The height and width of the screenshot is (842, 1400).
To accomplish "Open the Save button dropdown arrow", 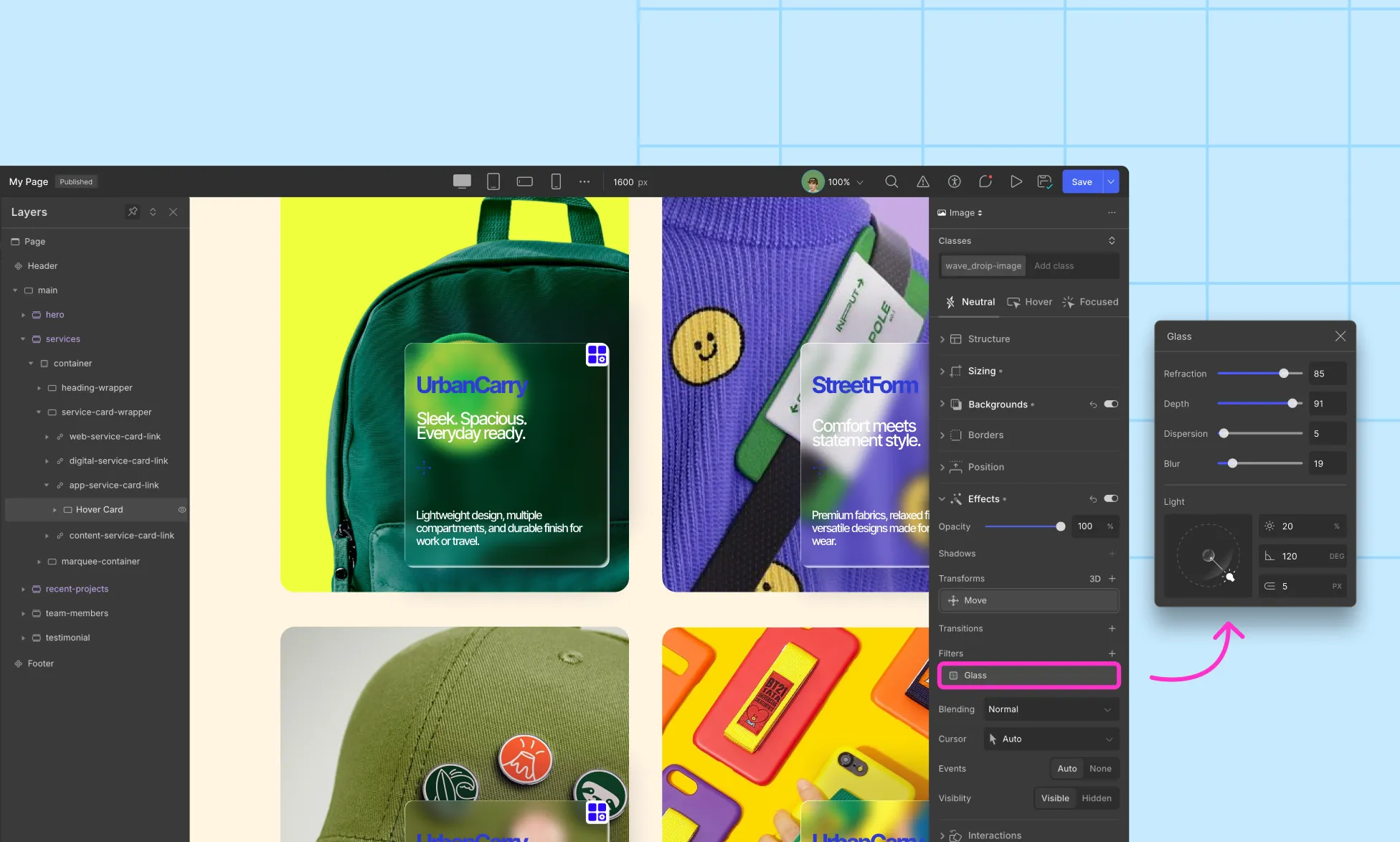I will (1111, 181).
